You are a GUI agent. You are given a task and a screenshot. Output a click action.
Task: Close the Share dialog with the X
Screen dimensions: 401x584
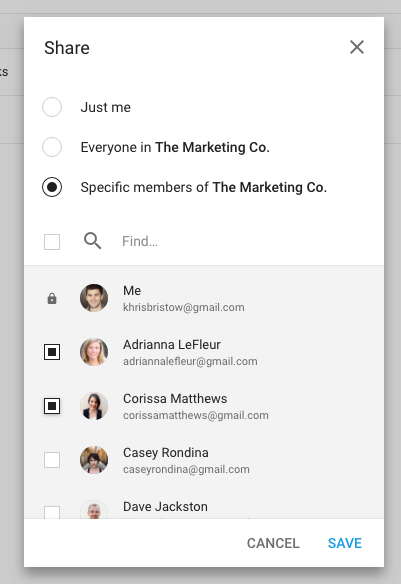coord(357,47)
